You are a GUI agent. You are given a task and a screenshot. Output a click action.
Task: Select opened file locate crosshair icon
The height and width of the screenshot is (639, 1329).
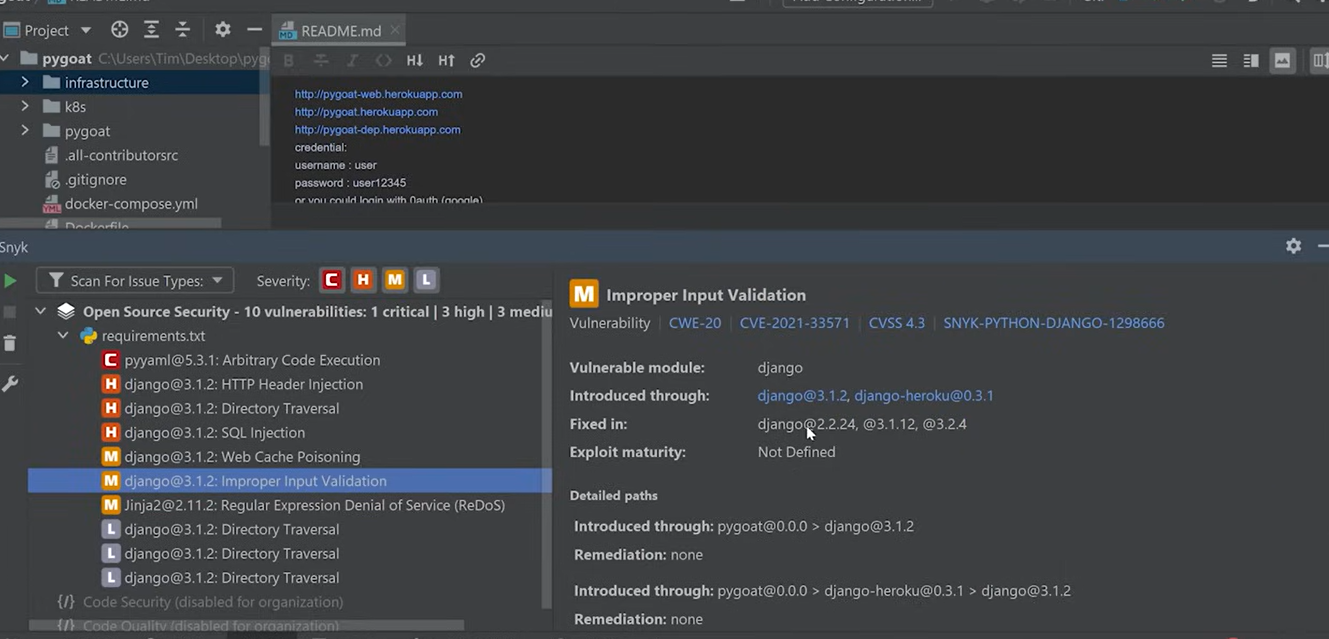tap(119, 30)
